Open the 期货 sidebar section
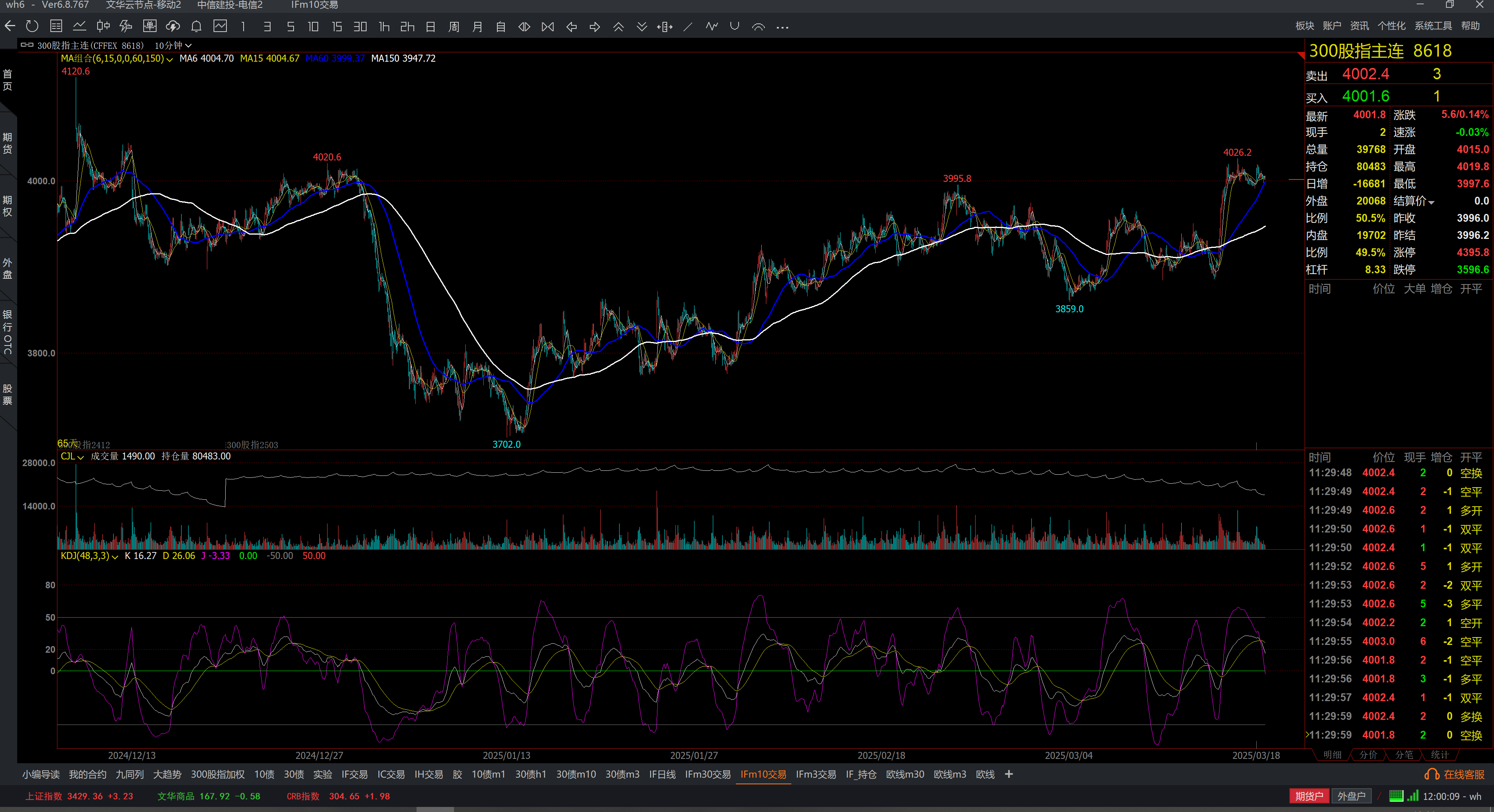Image resolution: width=1494 pixels, height=812 pixels. pos(7,142)
